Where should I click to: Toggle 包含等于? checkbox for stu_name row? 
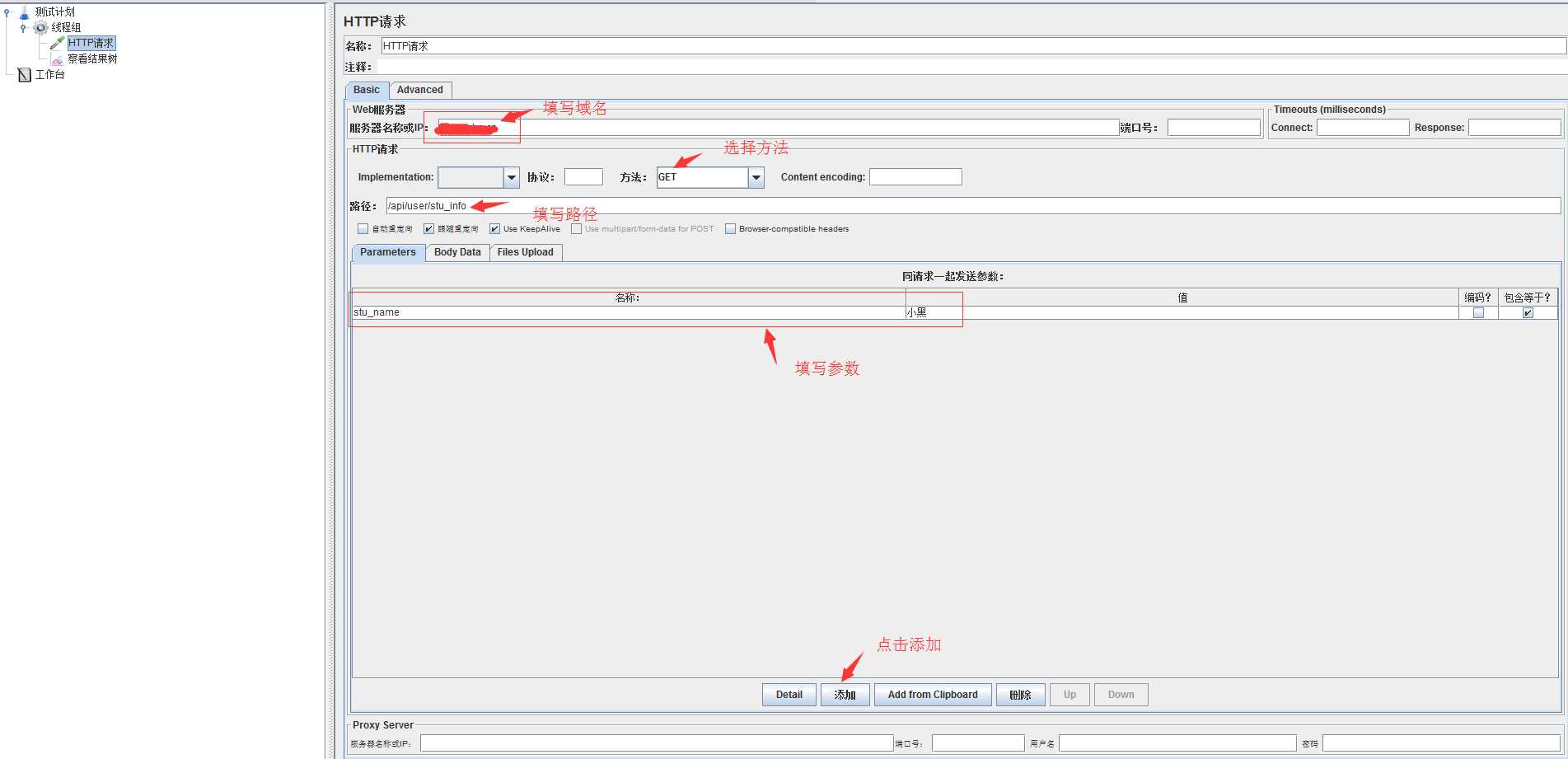[1528, 313]
